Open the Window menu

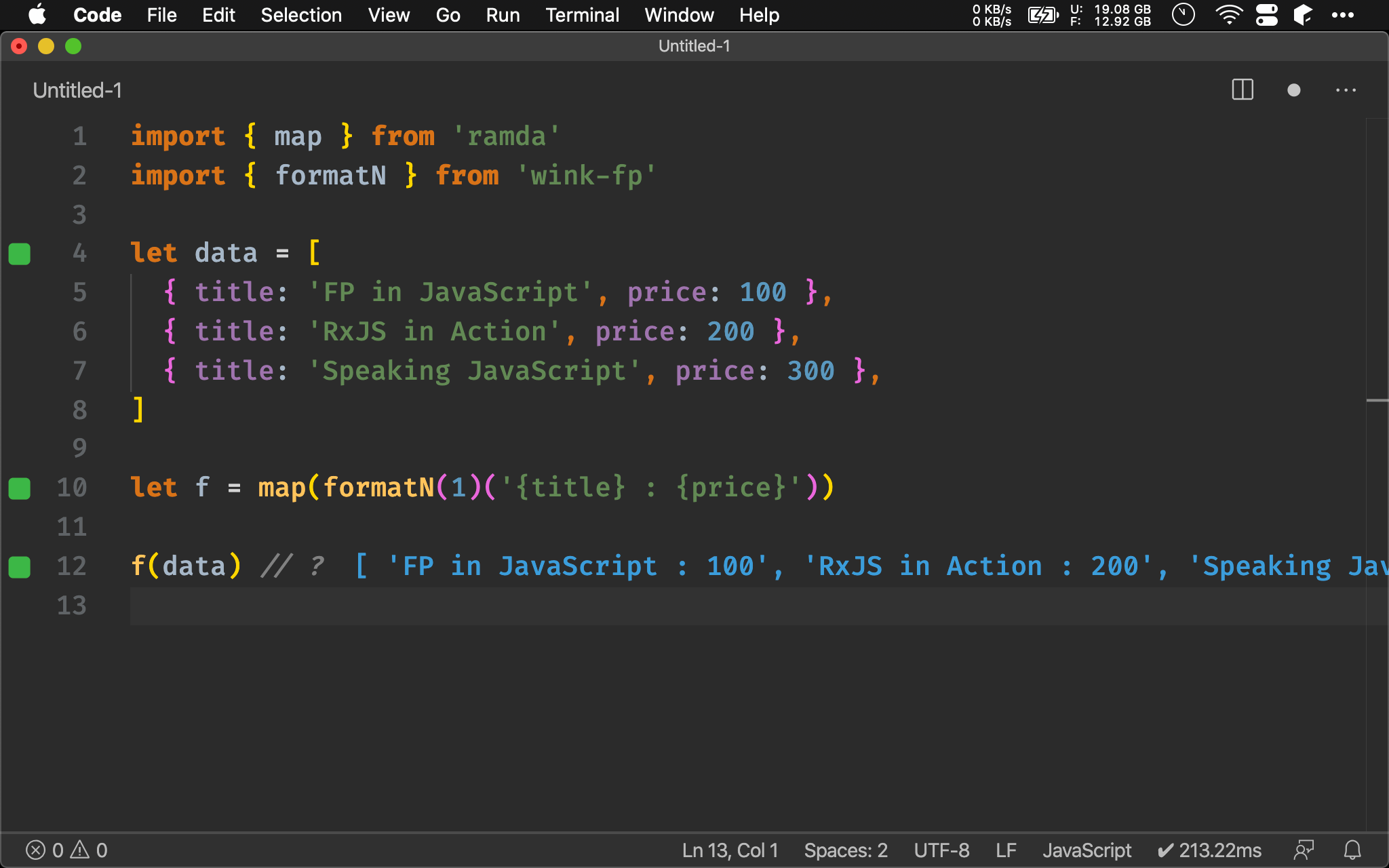(x=679, y=15)
